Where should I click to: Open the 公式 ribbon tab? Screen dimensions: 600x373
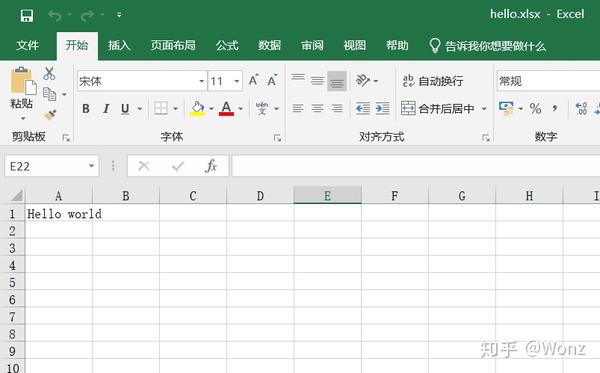227,46
